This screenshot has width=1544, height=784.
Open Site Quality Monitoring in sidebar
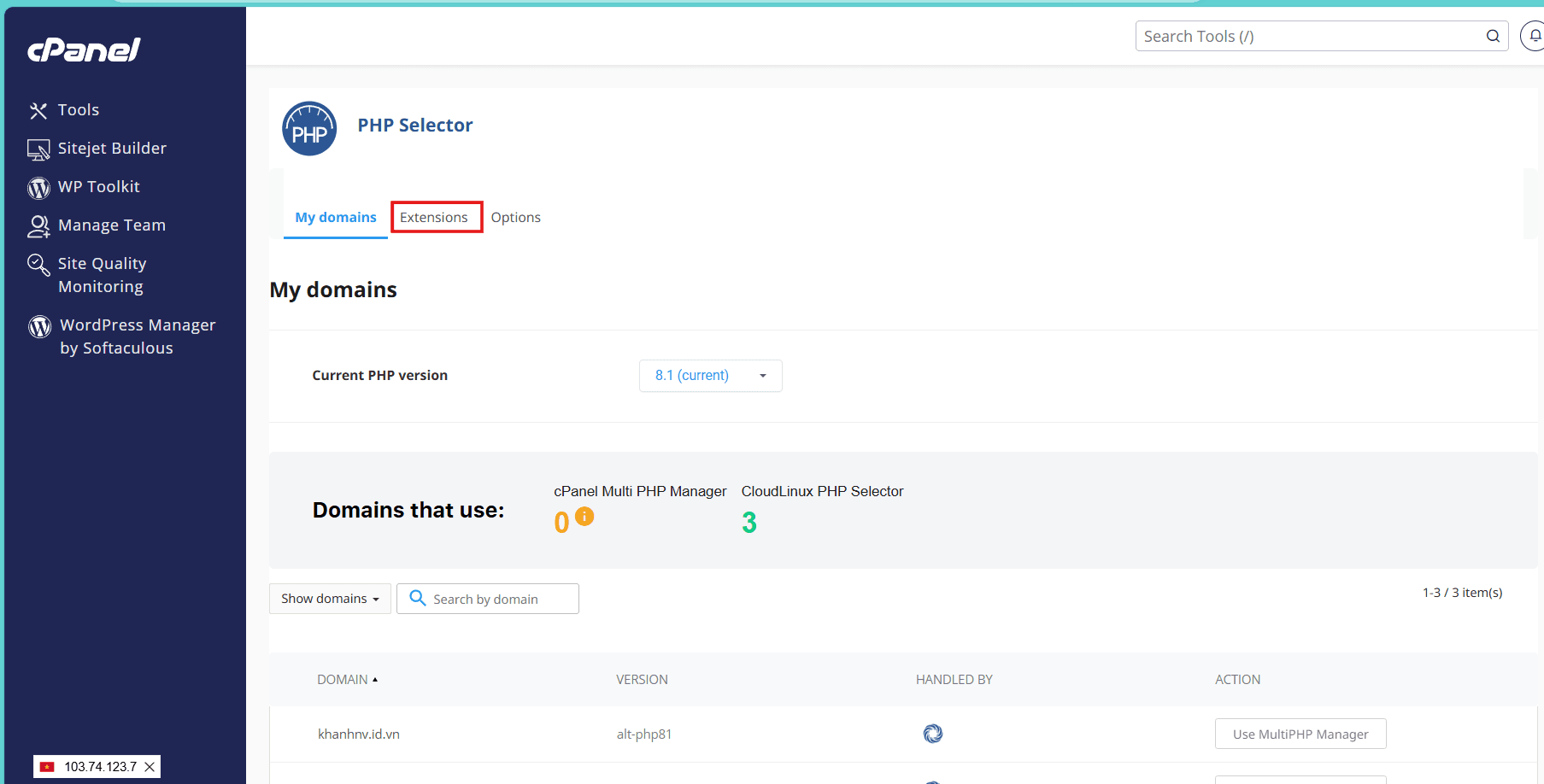(x=102, y=275)
